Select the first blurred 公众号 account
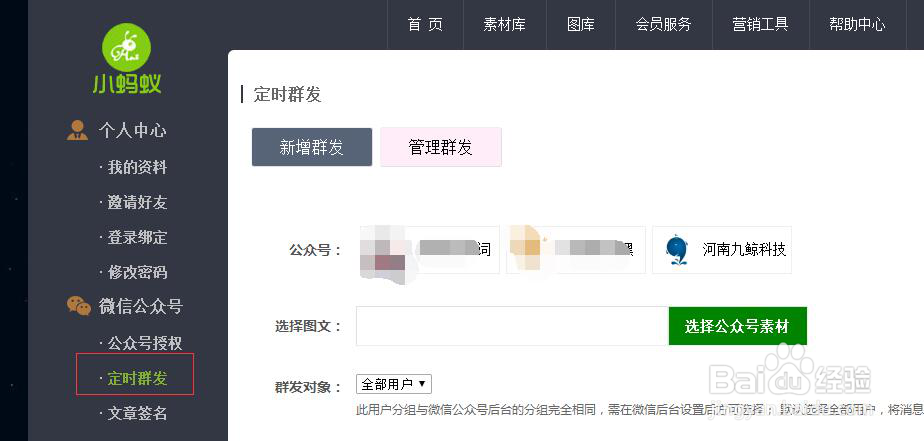The image size is (924, 441). (430, 250)
